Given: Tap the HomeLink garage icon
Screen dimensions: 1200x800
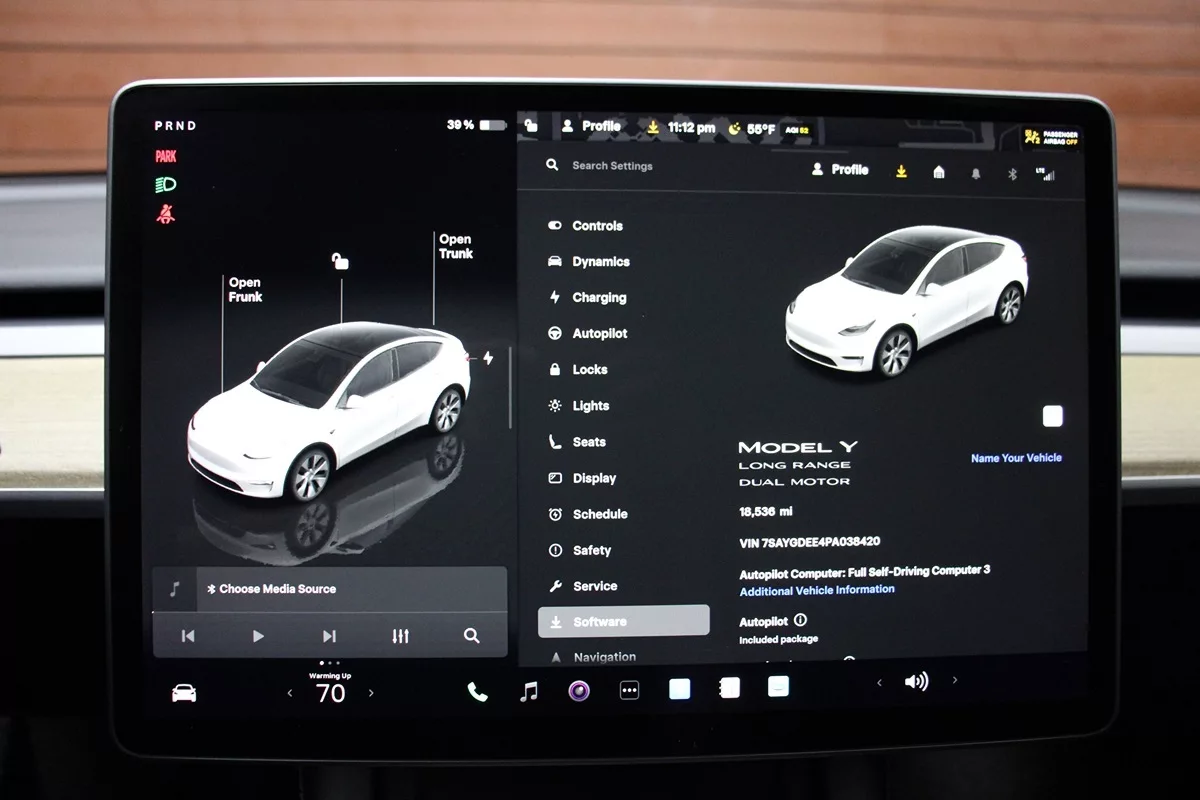Looking at the screenshot, I should [x=938, y=172].
